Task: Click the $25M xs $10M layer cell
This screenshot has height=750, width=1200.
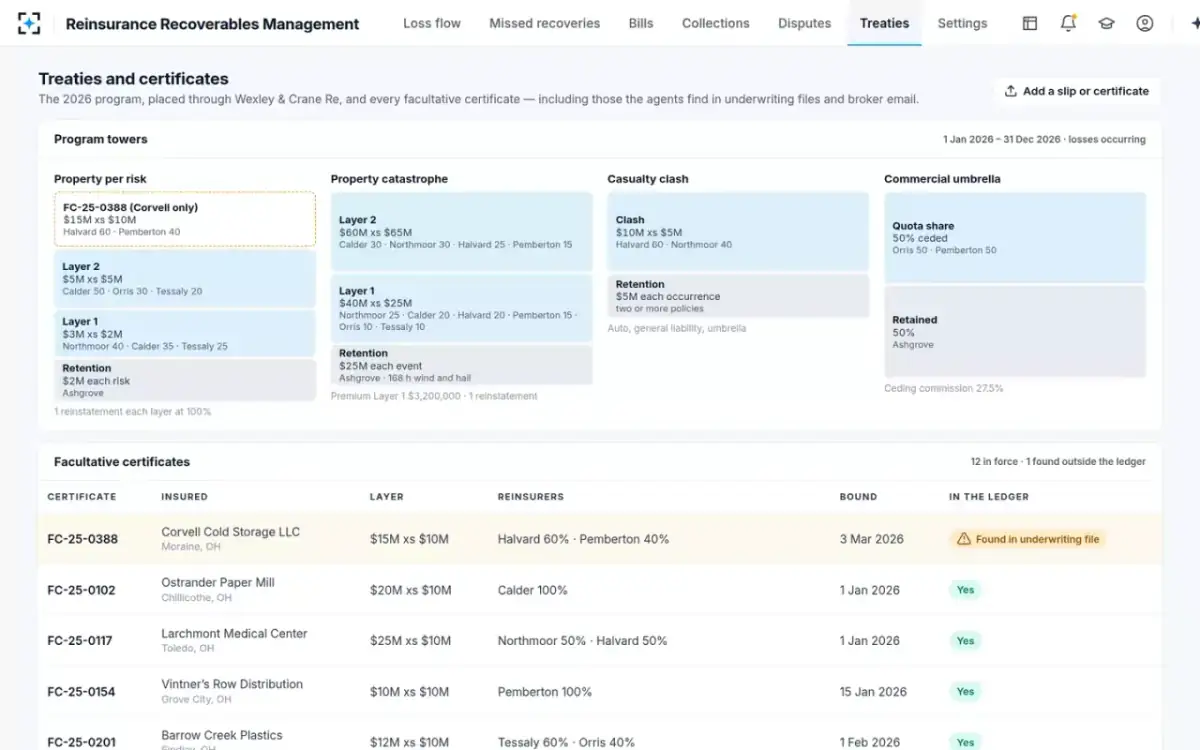Action: (410, 641)
